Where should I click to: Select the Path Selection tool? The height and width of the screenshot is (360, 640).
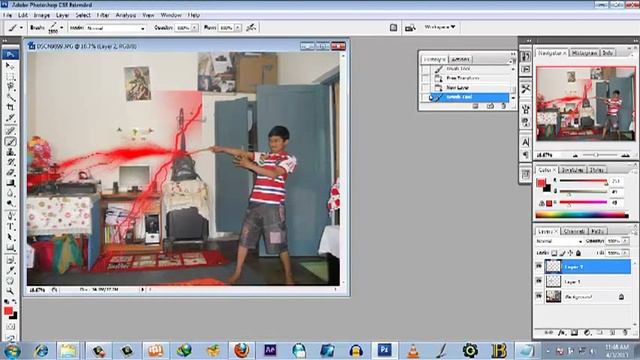click(10, 237)
